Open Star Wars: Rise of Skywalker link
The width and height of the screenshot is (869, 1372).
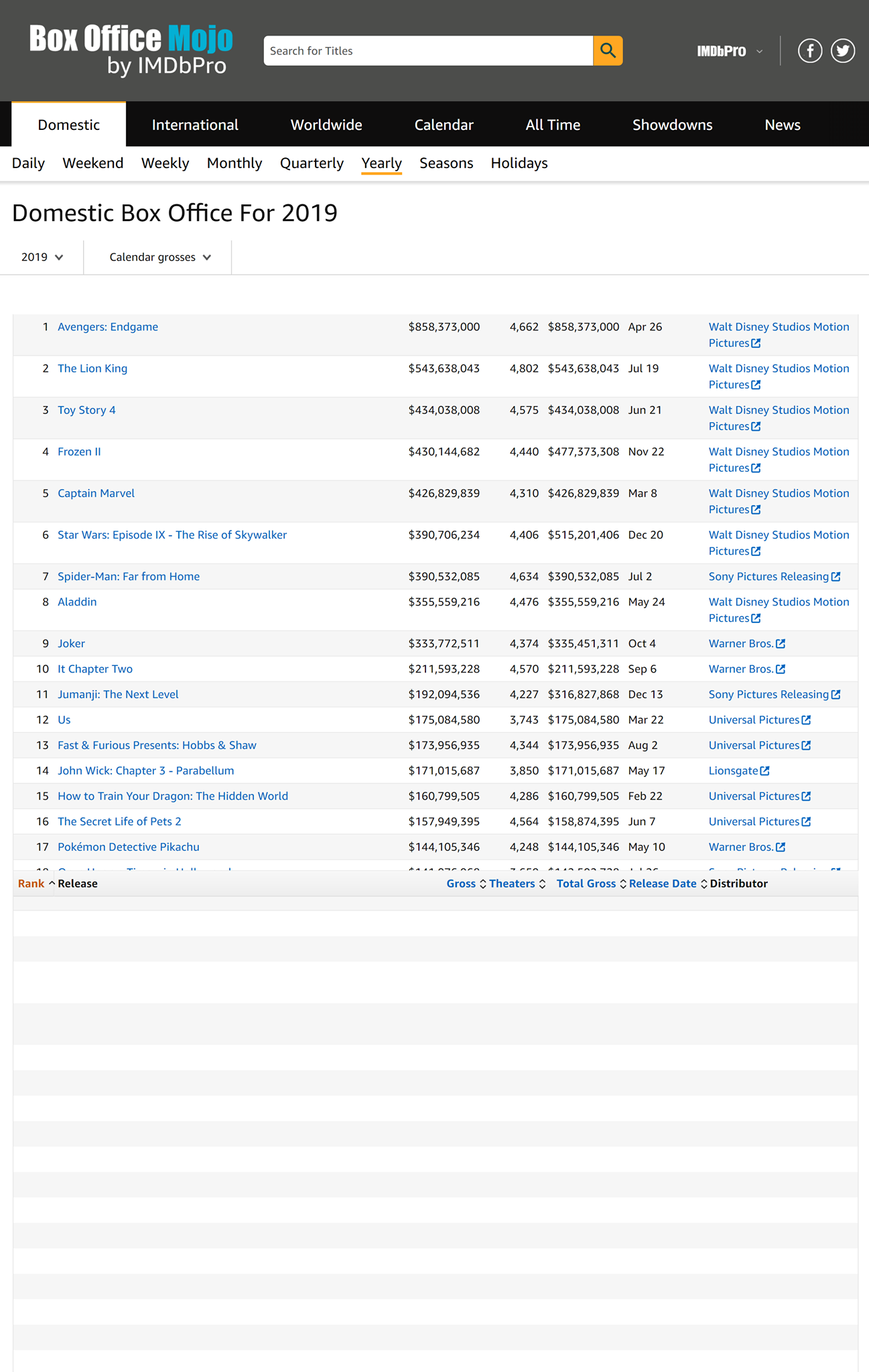click(172, 535)
